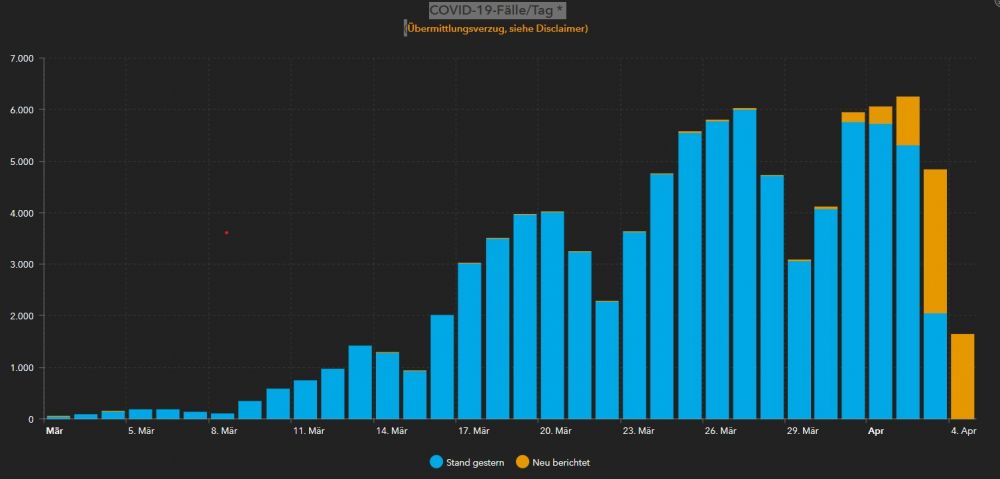1000x479 pixels.
Task: Click the bar above the 29. Mär label
Action: tap(799, 340)
